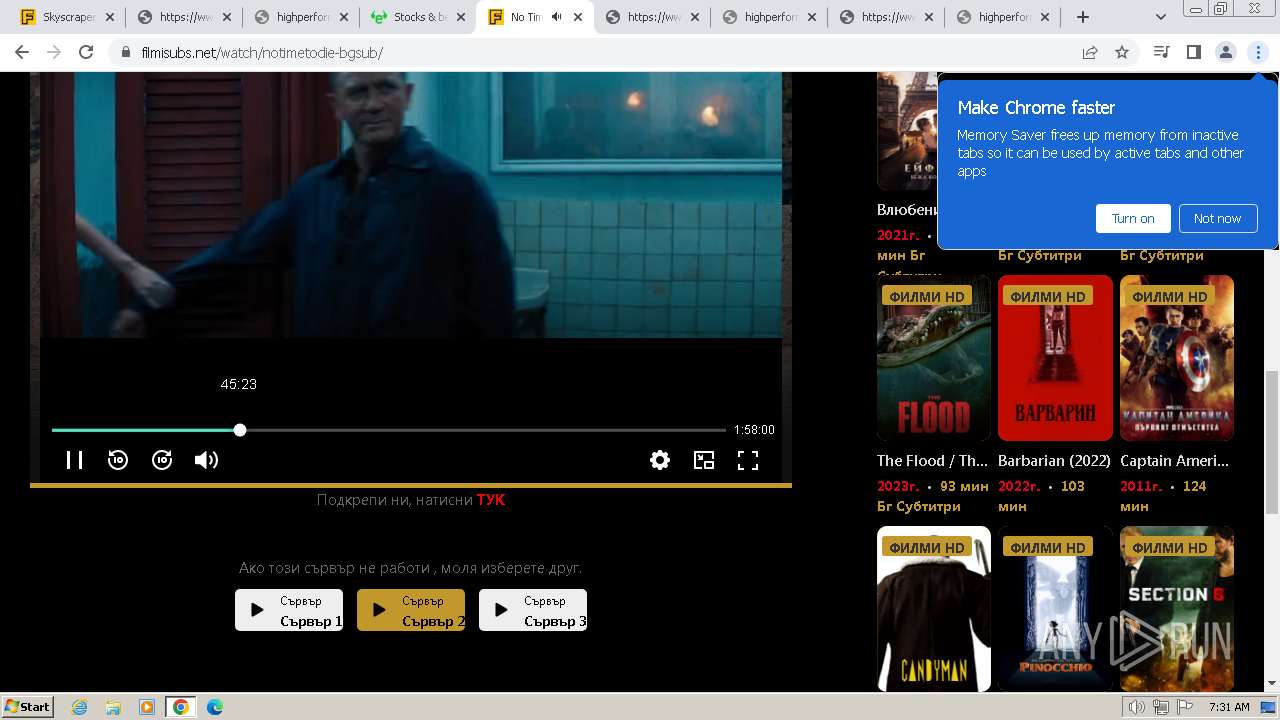Click the video progress bar handle
Screen dimensions: 1280x720
click(x=240, y=430)
